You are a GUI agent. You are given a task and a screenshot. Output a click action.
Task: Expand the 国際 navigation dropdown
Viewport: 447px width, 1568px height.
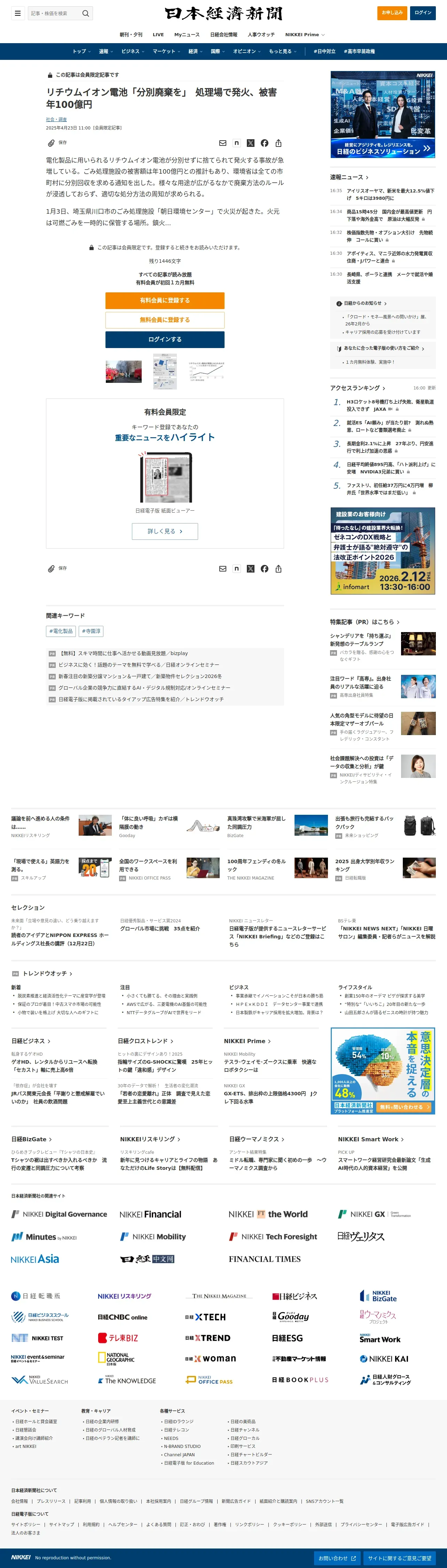[x=218, y=51]
